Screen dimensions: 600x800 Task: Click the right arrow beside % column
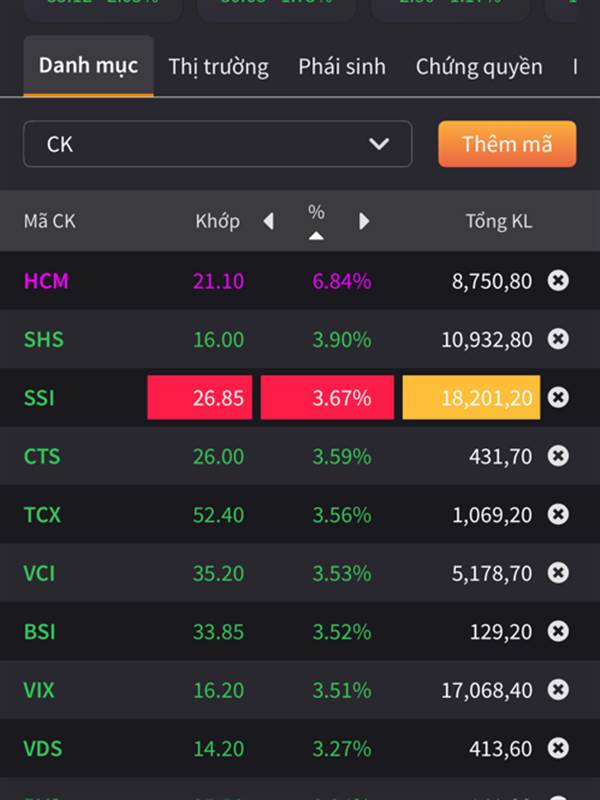point(364,221)
